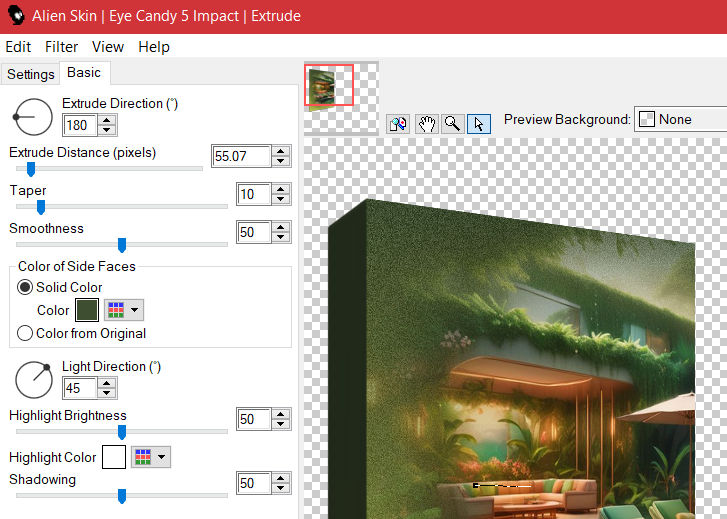This screenshot has width=727, height=519.
Task: Open the Edit menu
Action: (x=18, y=47)
